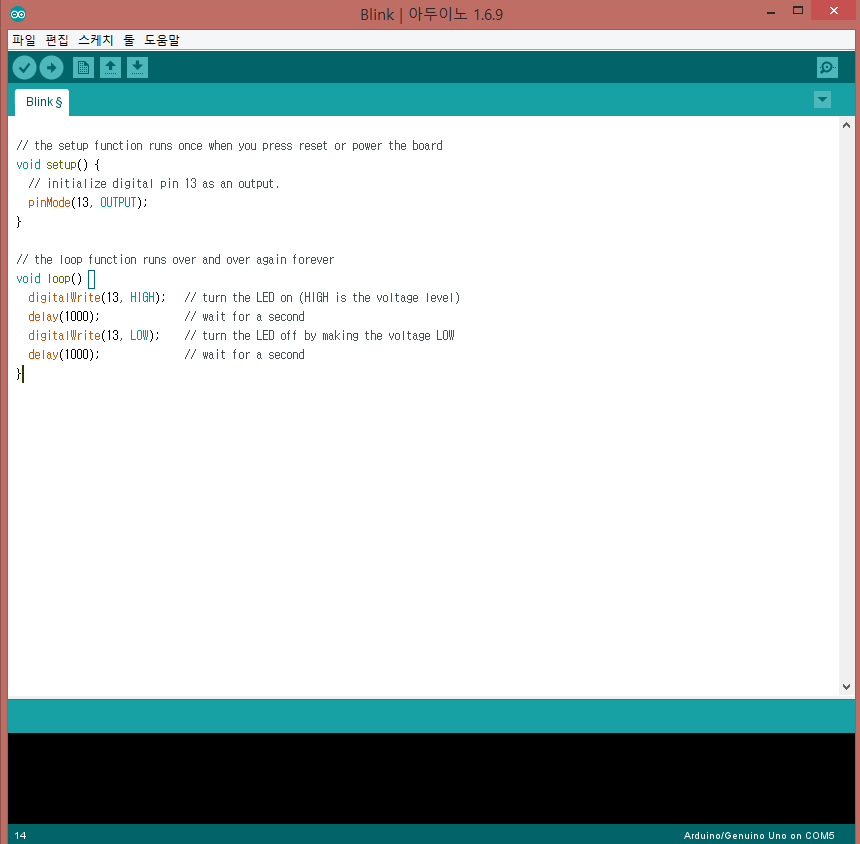860x844 pixels.
Task: Click 'digitalWrite(13, HIGH);' code
Action: (x=97, y=297)
